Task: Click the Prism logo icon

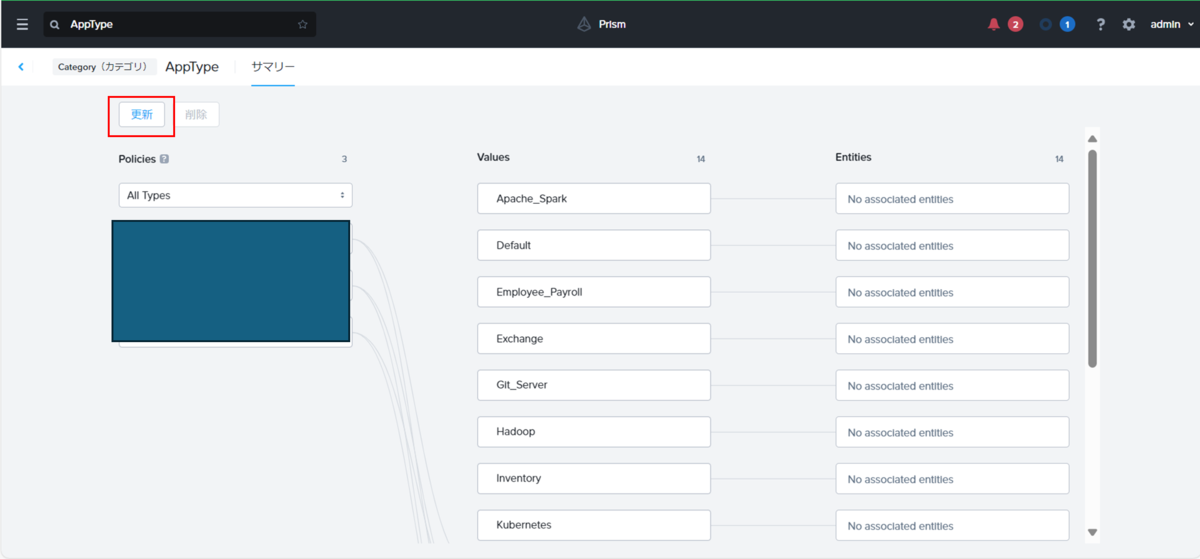Action: 584,24
